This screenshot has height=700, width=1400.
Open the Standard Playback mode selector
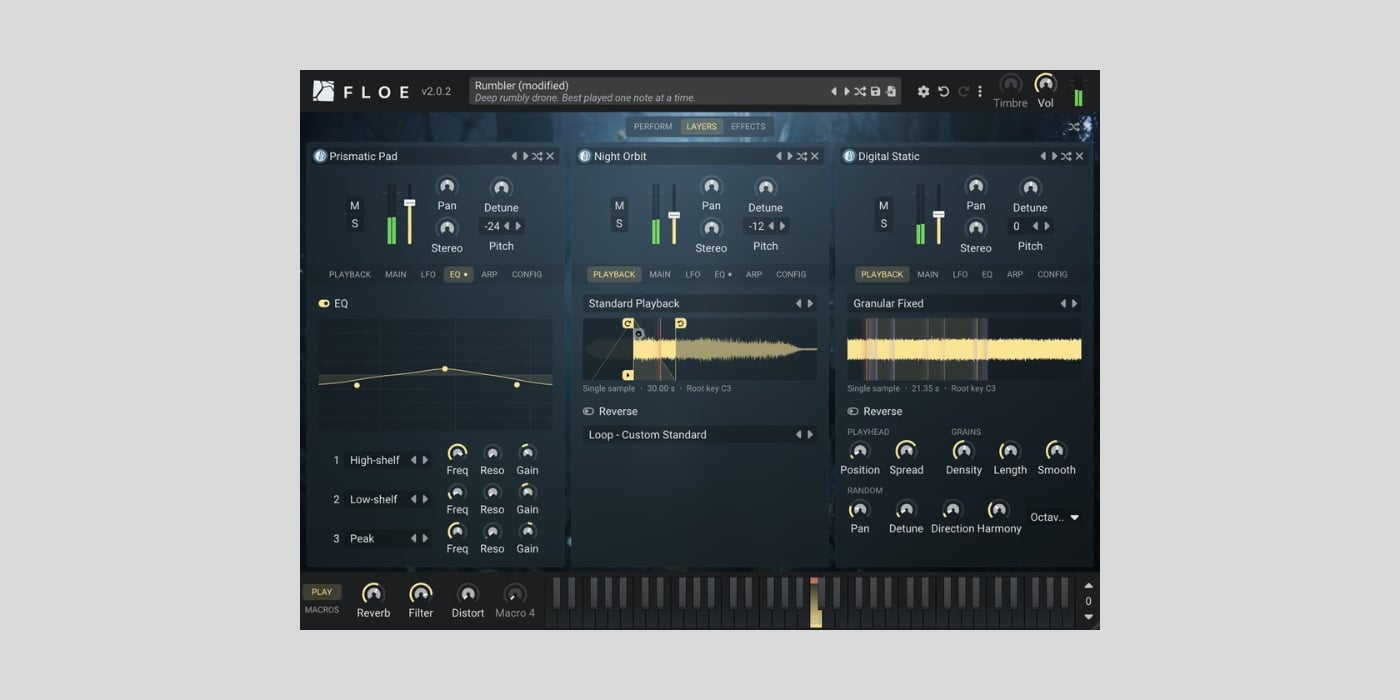coord(700,303)
